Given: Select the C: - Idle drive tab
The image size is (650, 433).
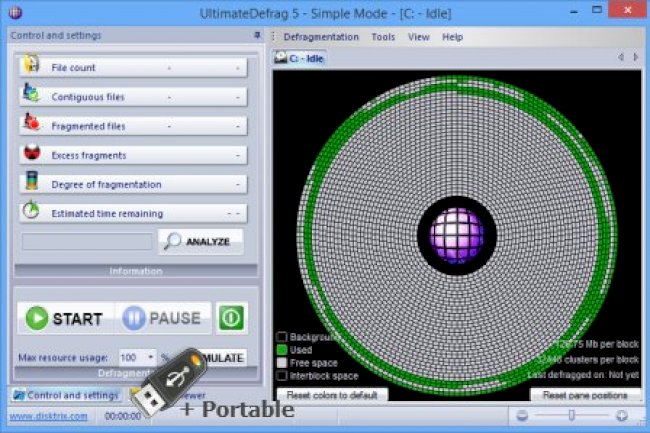Looking at the screenshot, I should tap(300, 58).
